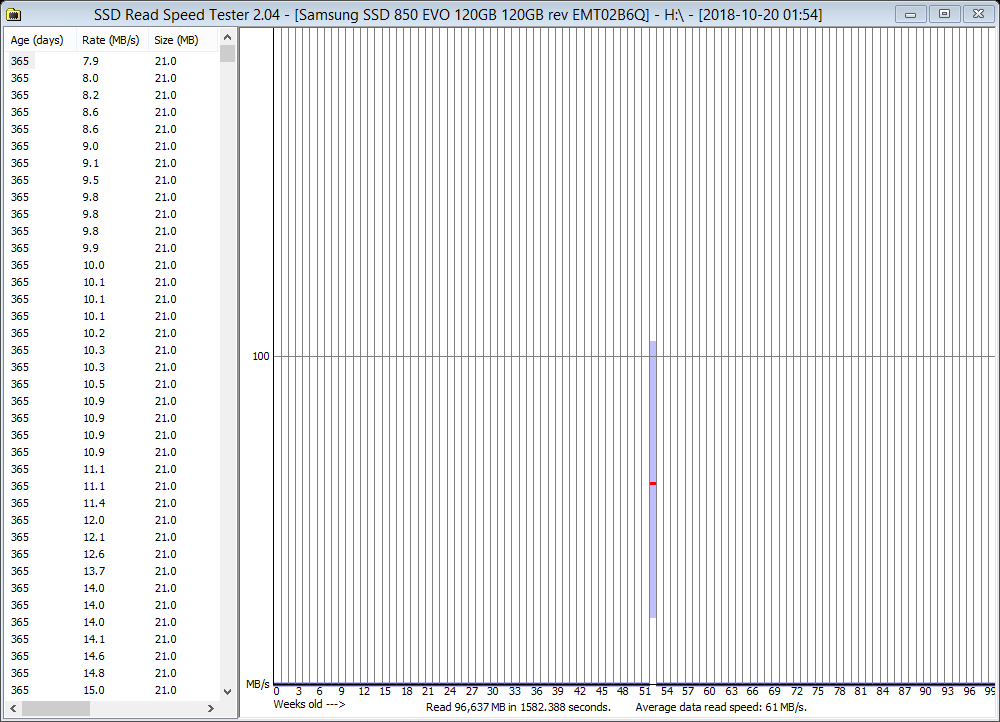Select the row with rate 15.0
Viewport: 1000px width, 722px height.
pyautogui.click(x=112, y=690)
